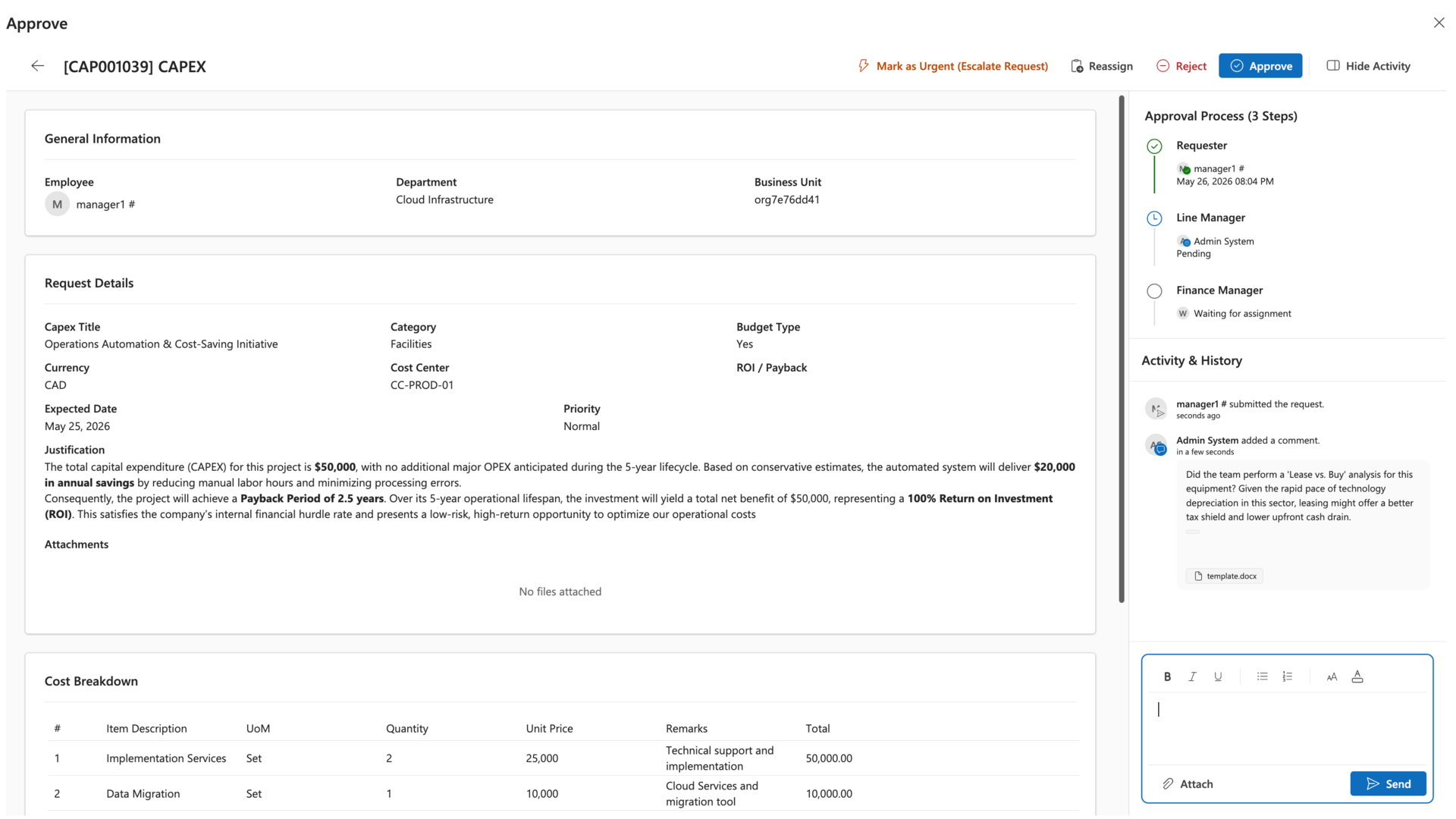Toggle italic formatting in comment editor
This screenshot has height=819, width=1456.
(1192, 676)
